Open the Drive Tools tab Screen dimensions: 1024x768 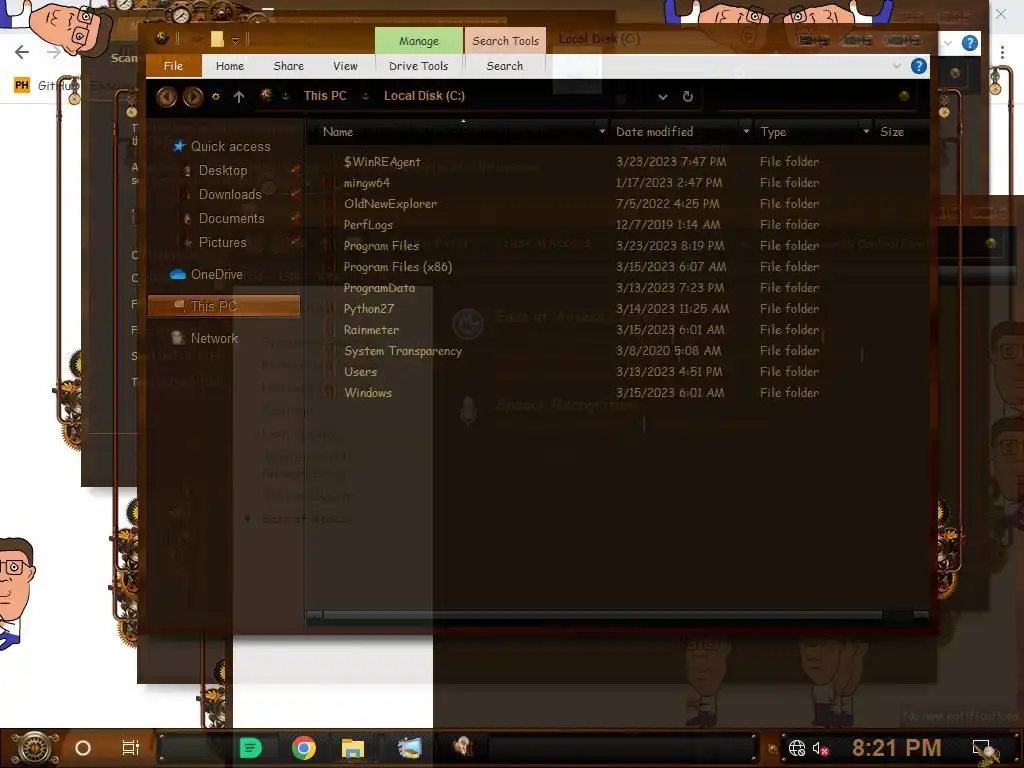tap(419, 66)
